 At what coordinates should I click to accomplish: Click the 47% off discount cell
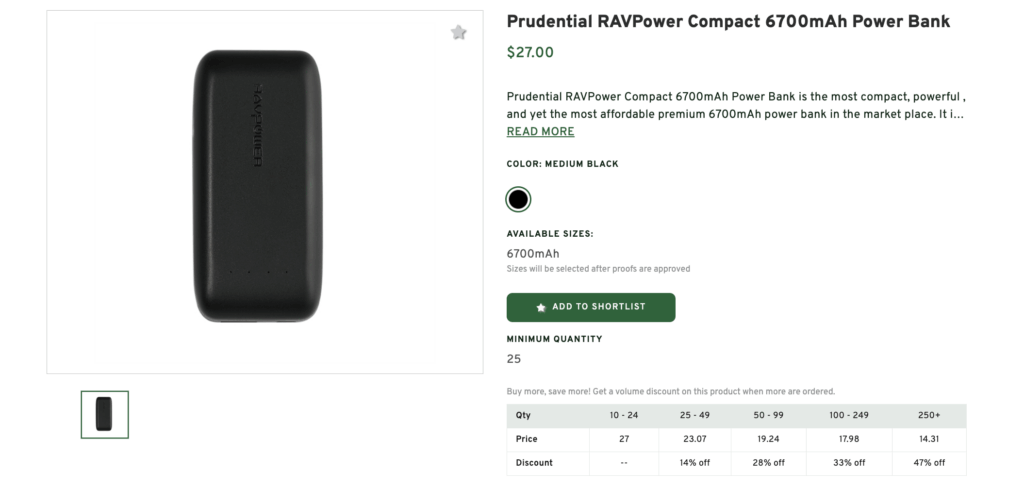pos(929,463)
